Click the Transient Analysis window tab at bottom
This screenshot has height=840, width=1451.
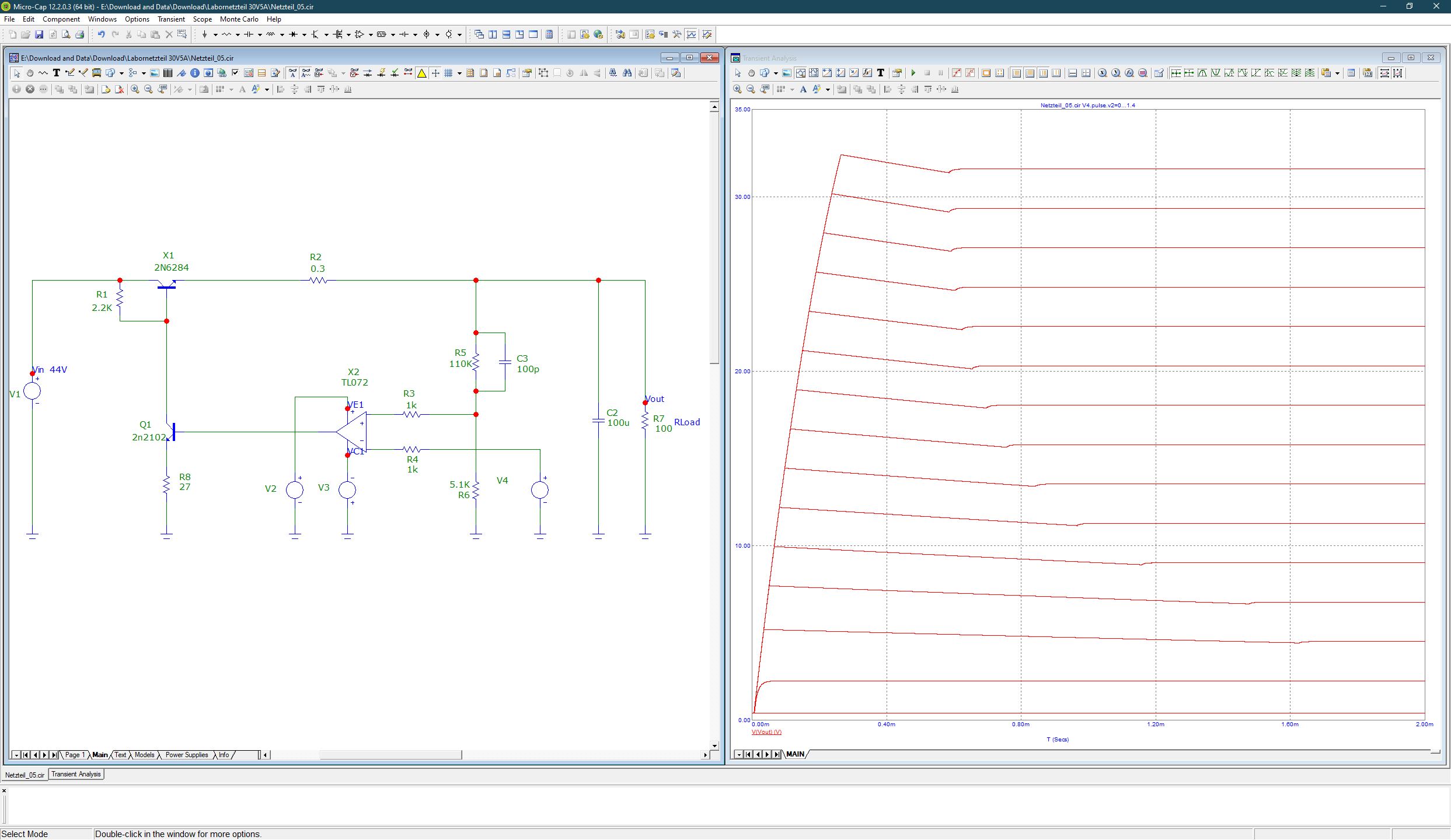pos(76,774)
